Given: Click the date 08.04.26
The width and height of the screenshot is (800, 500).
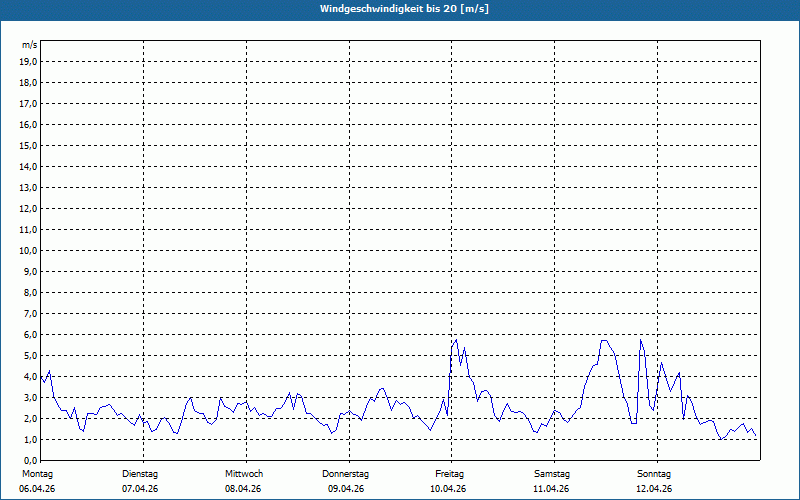Looking at the screenshot, I should [243, 489].
